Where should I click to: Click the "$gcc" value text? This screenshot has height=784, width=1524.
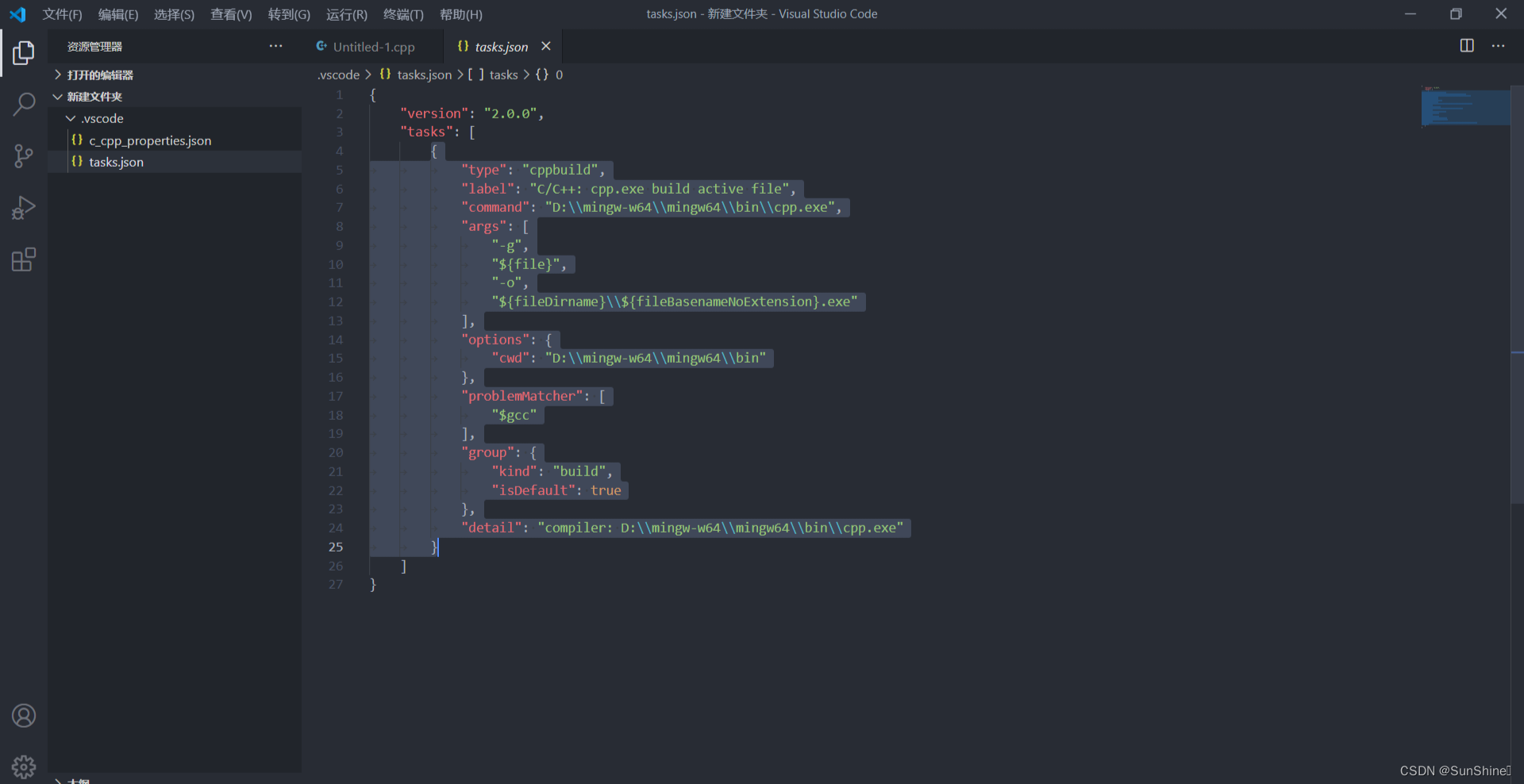pos(514,415)
